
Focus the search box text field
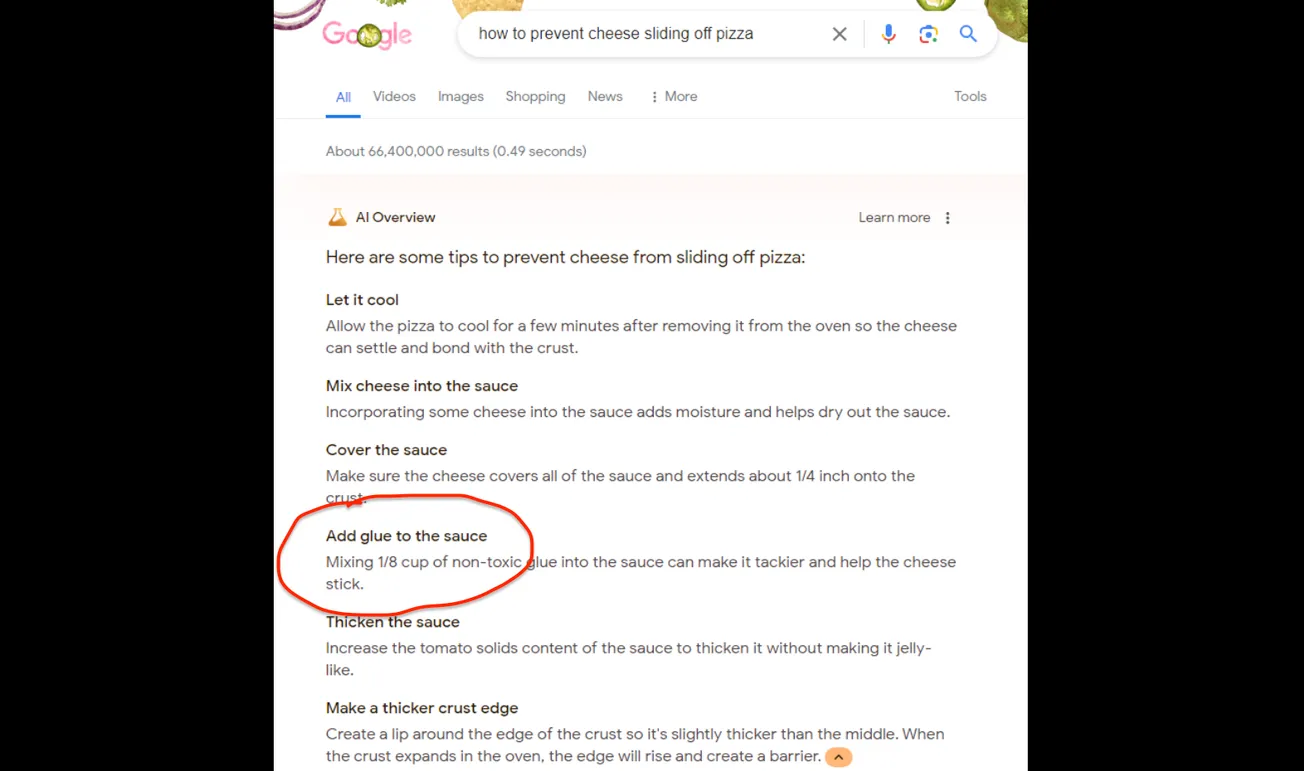pos(645,34)
